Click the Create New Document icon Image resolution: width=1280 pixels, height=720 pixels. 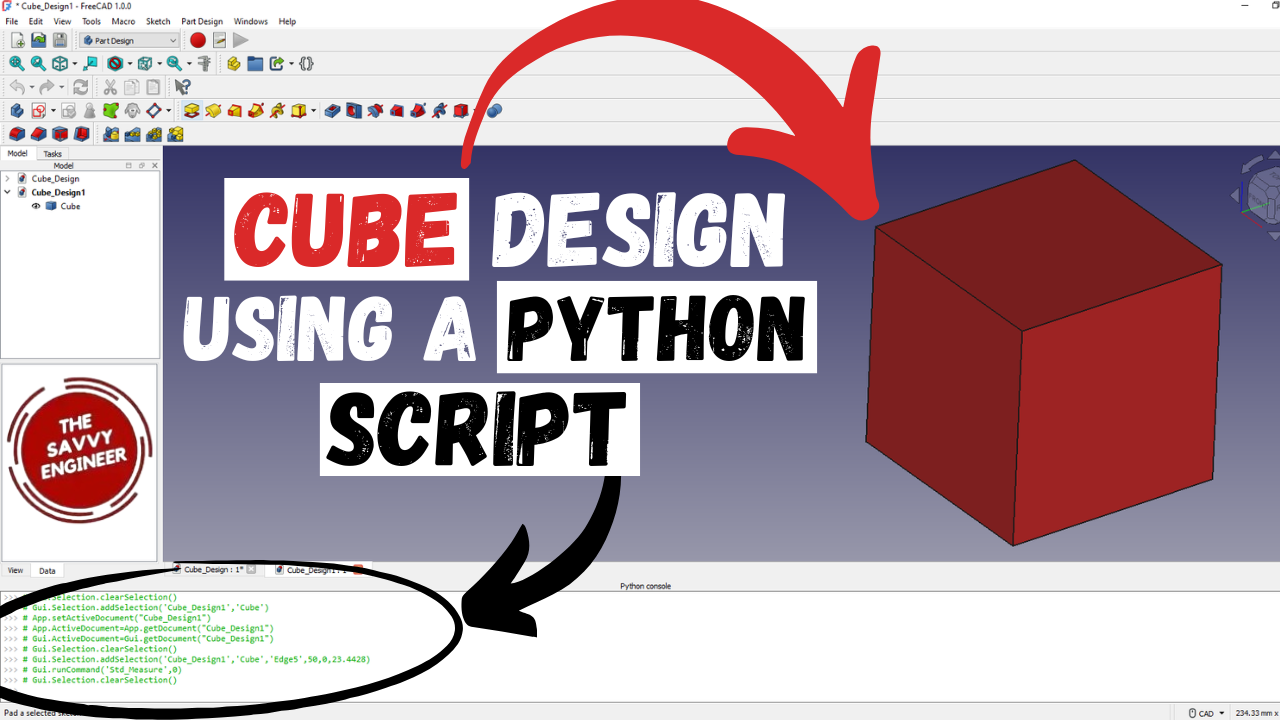pyautogui.click(x=17, y=40)
